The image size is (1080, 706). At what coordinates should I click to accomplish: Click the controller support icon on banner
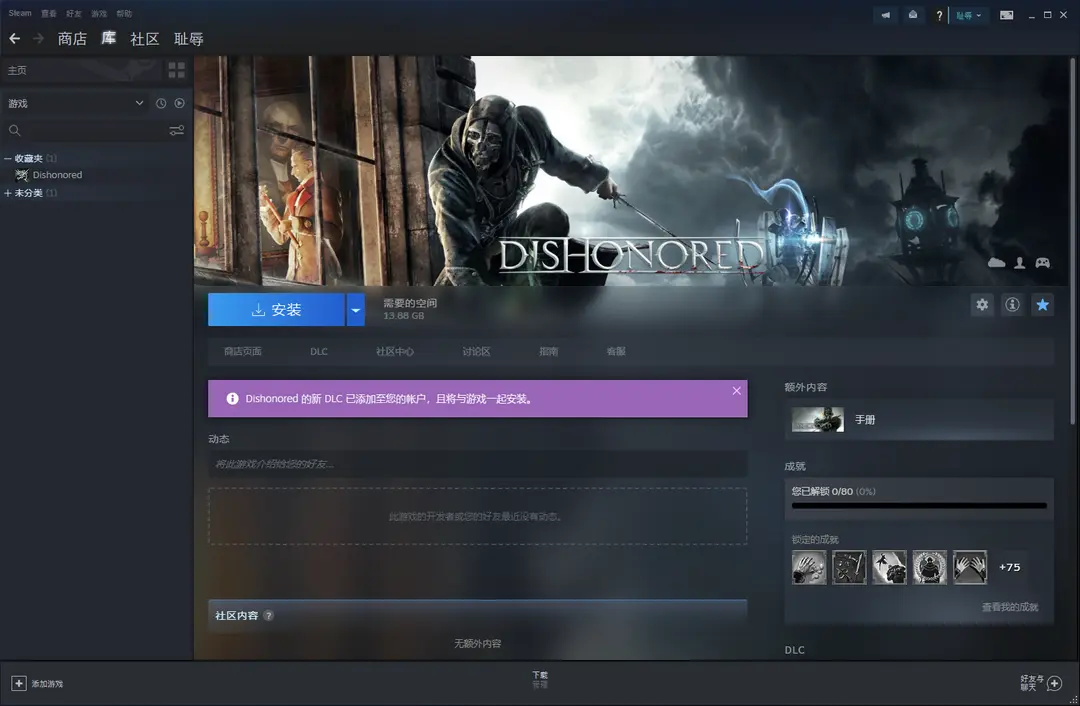click(1043, 262)
